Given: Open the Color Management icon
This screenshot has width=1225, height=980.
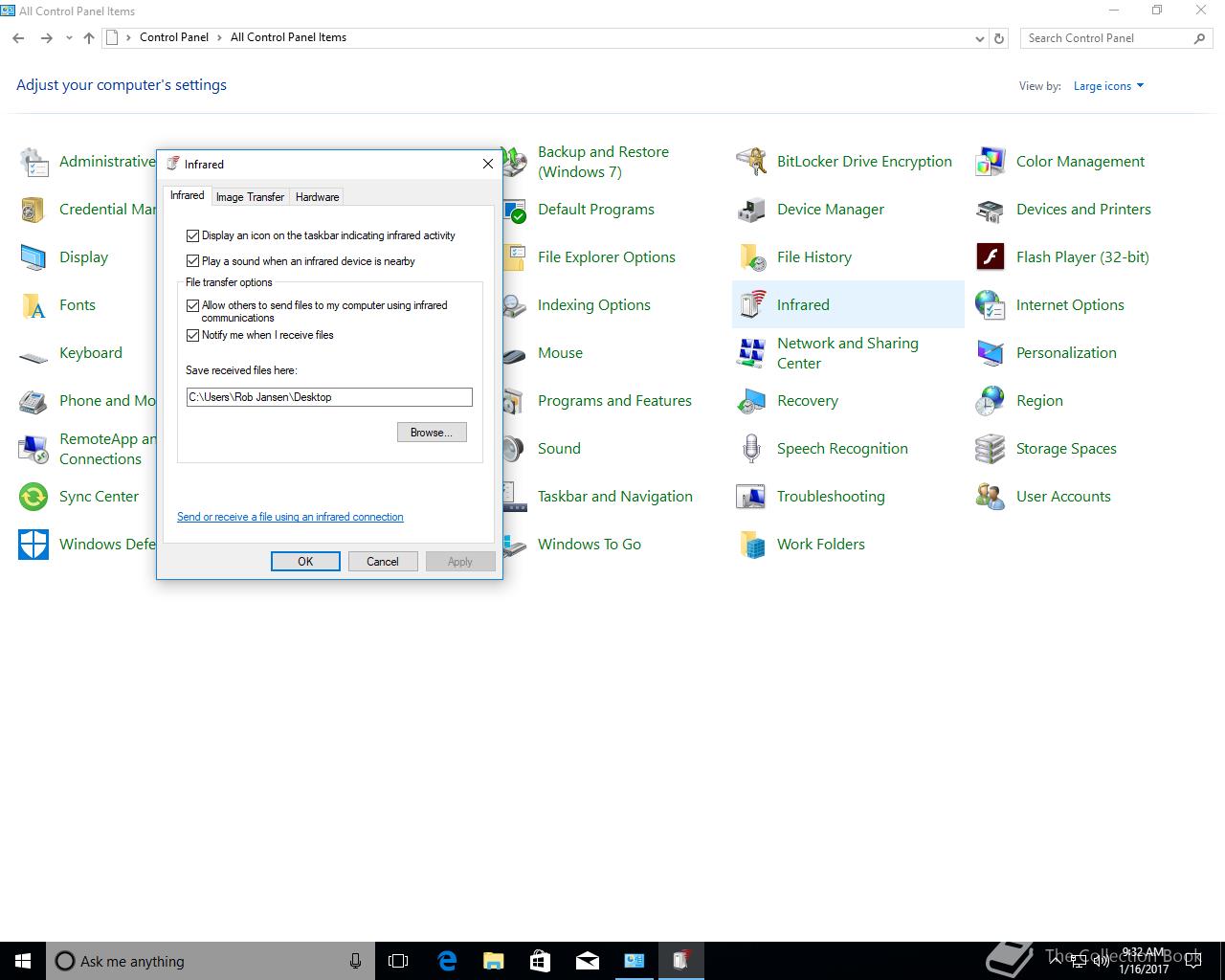Looking at the screenshot, I should 991,162.
